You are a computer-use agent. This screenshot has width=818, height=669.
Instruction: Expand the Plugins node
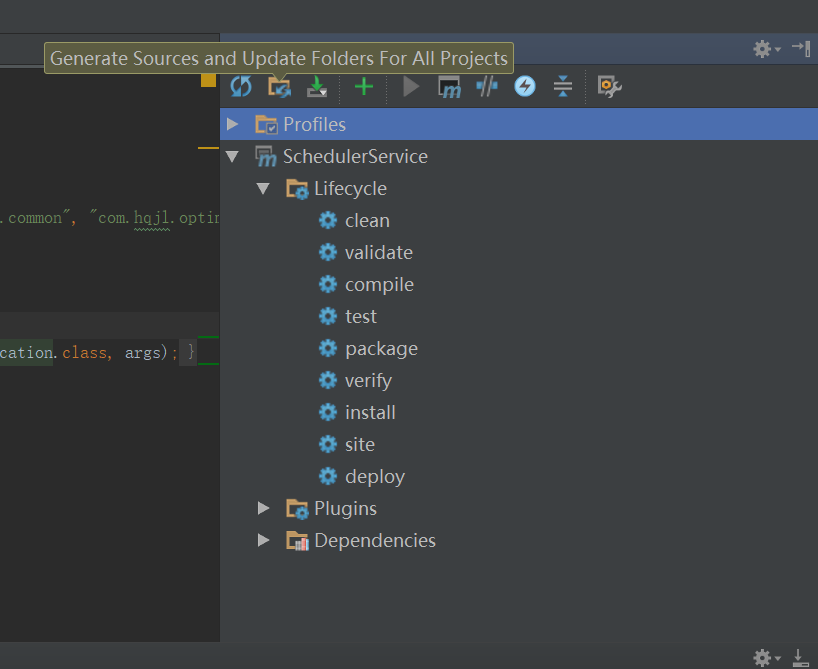263,508
